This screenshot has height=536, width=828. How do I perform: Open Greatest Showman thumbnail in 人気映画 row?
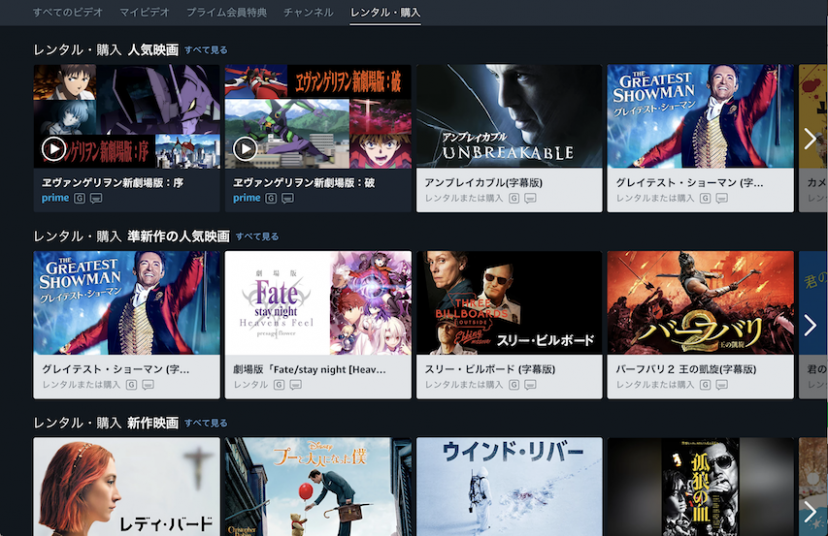[700, 116]
